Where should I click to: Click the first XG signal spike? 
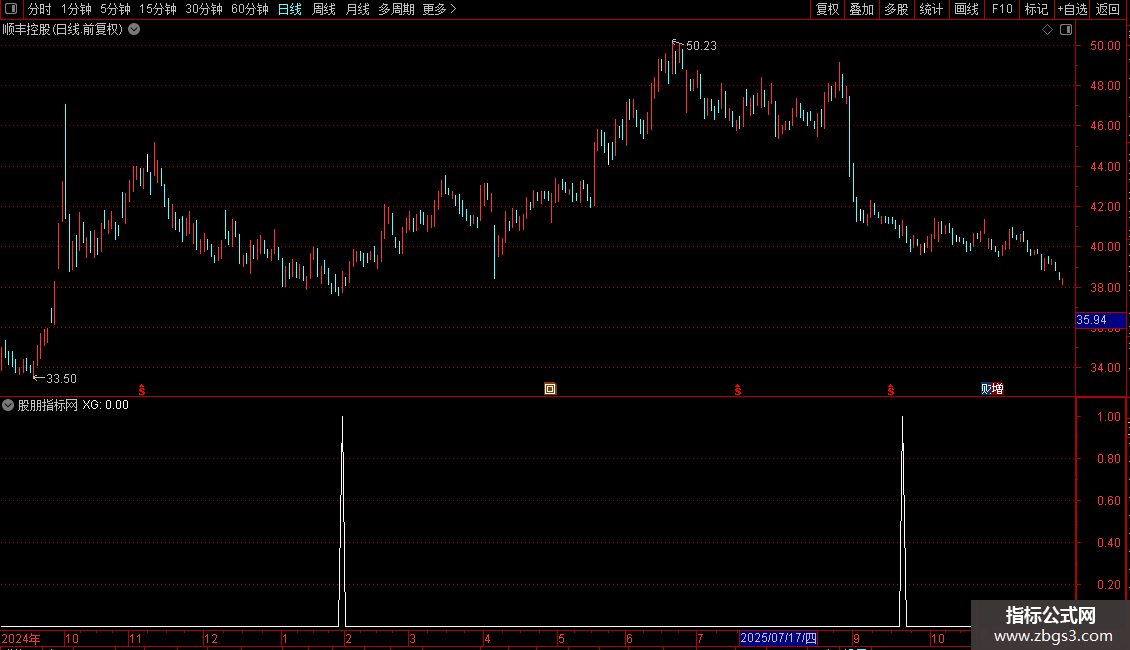tap(342, 521)
